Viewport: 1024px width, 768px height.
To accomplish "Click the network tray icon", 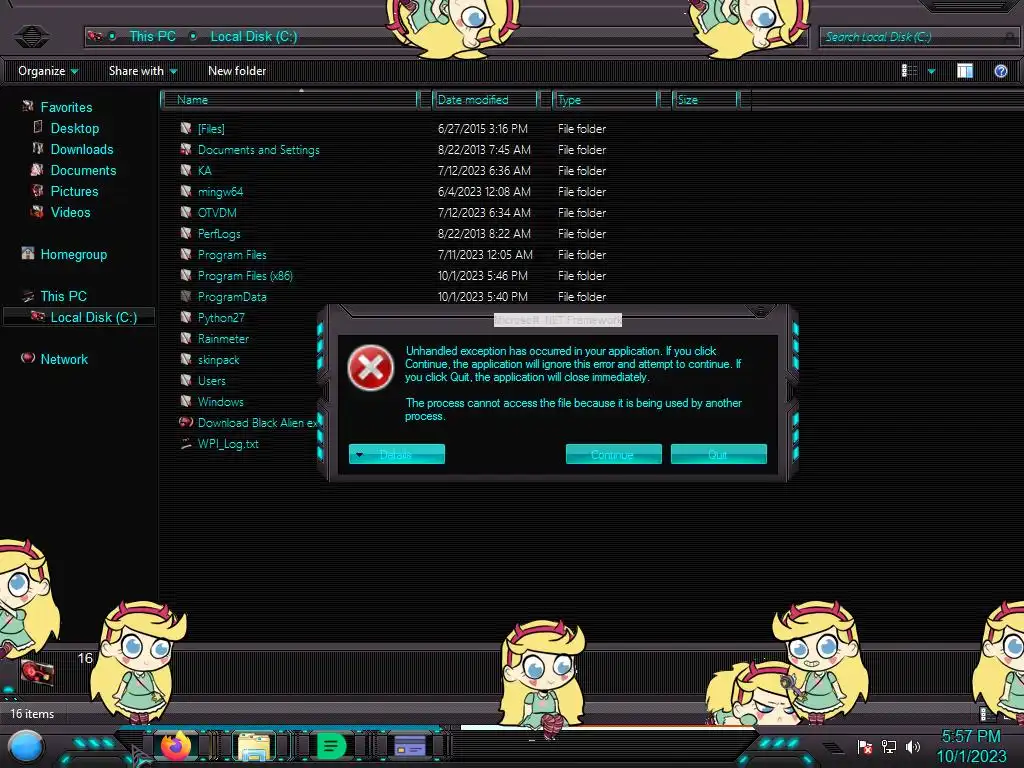I will 889,746.
